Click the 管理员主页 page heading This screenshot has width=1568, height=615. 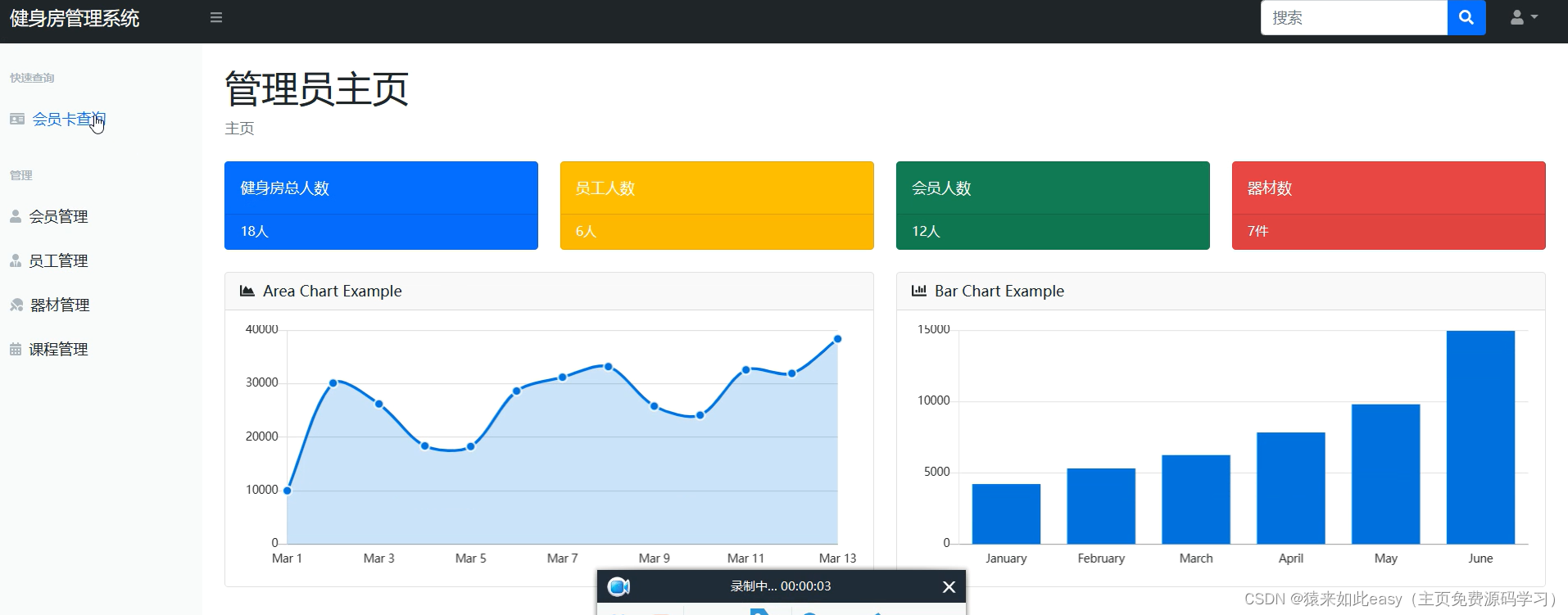click(x=317, y=88)
